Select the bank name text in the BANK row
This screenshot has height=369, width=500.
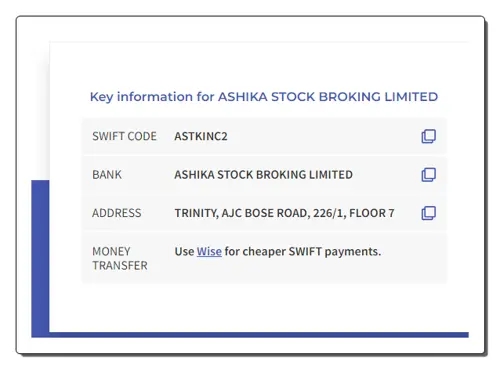click(263, 175)
